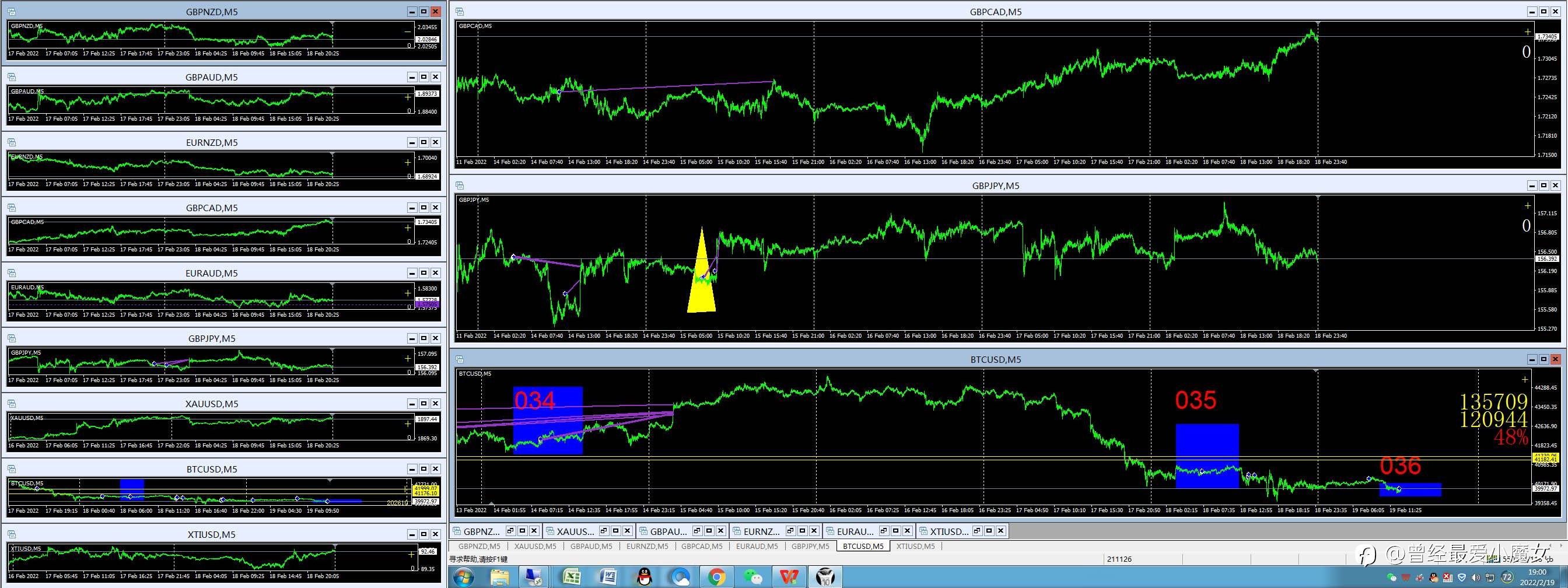This screenshot has width=1568, height=588.
Task: Open the EURAUD,M5 chart tab
Action: (757, 546)
